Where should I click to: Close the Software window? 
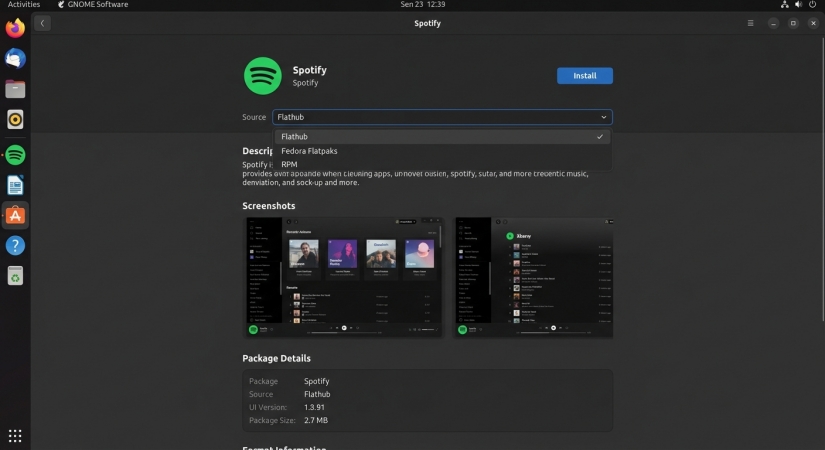813,23
